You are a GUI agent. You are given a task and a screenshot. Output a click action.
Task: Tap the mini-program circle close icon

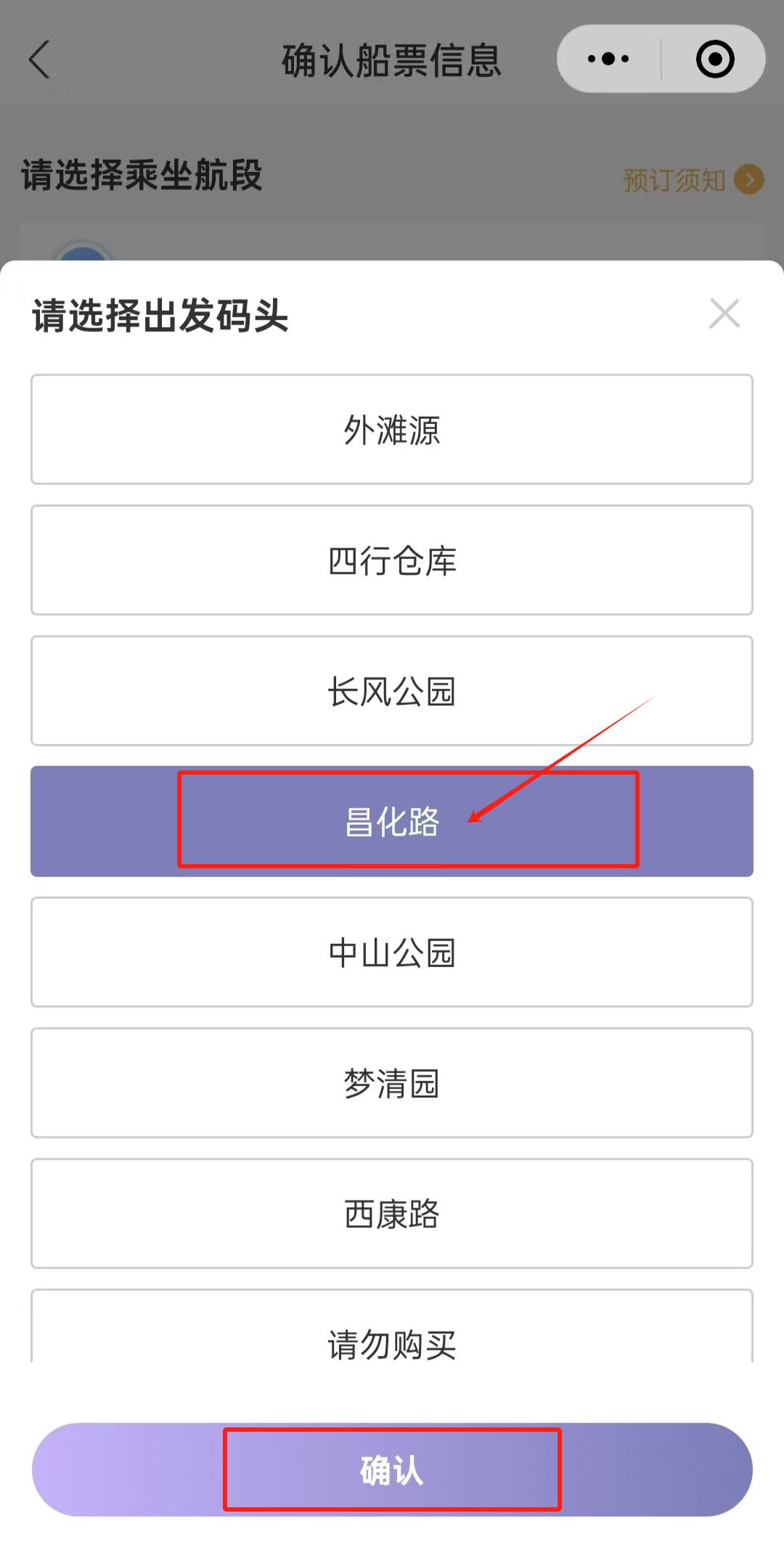[714, 59]
